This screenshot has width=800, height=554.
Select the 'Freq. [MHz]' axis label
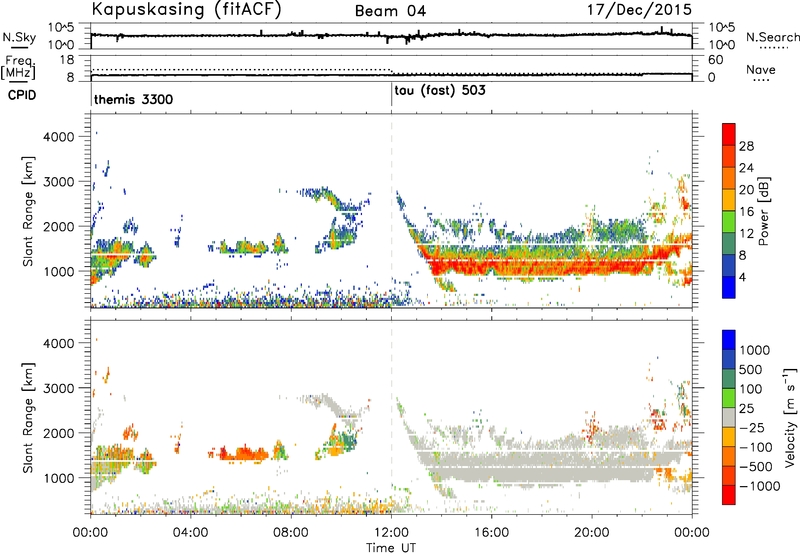pyautogui.click(x=18, y=68)
